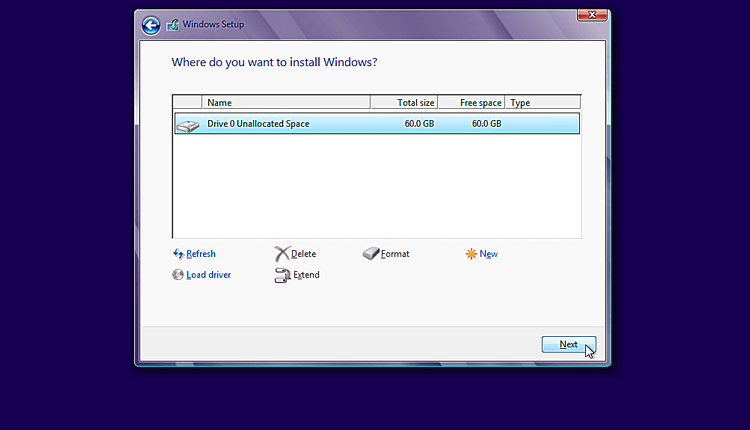Sort by the Total size column header

[x=404, y=102]
